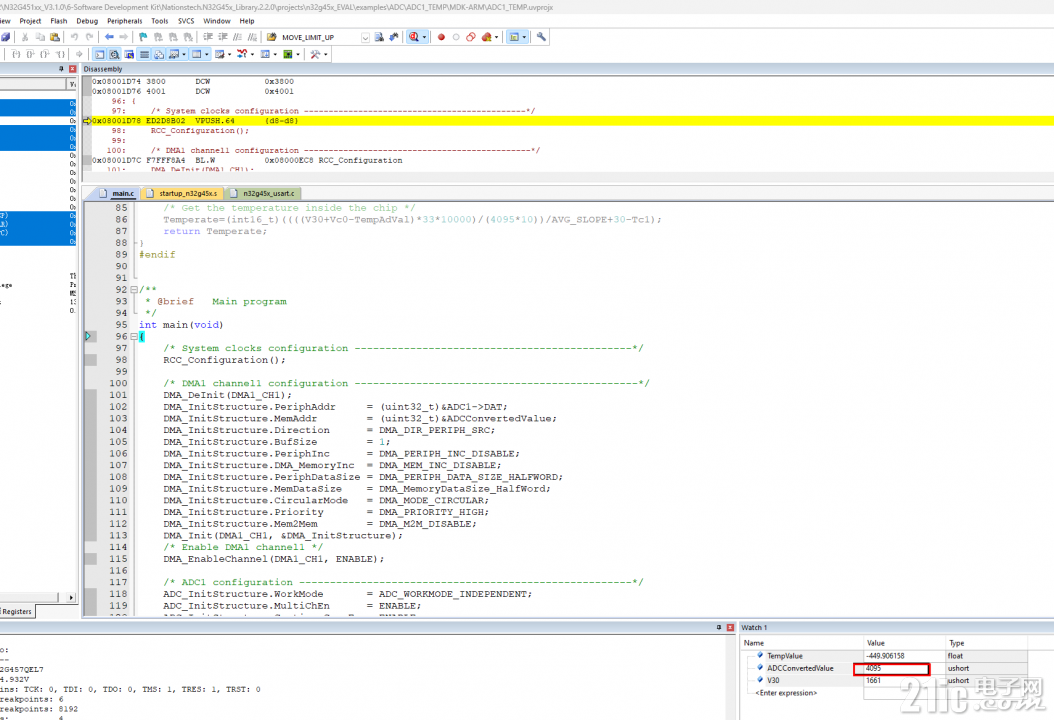Open the Window layout dropdown arrow
This screenshot has width=1054, height=720.
point(524,38)
